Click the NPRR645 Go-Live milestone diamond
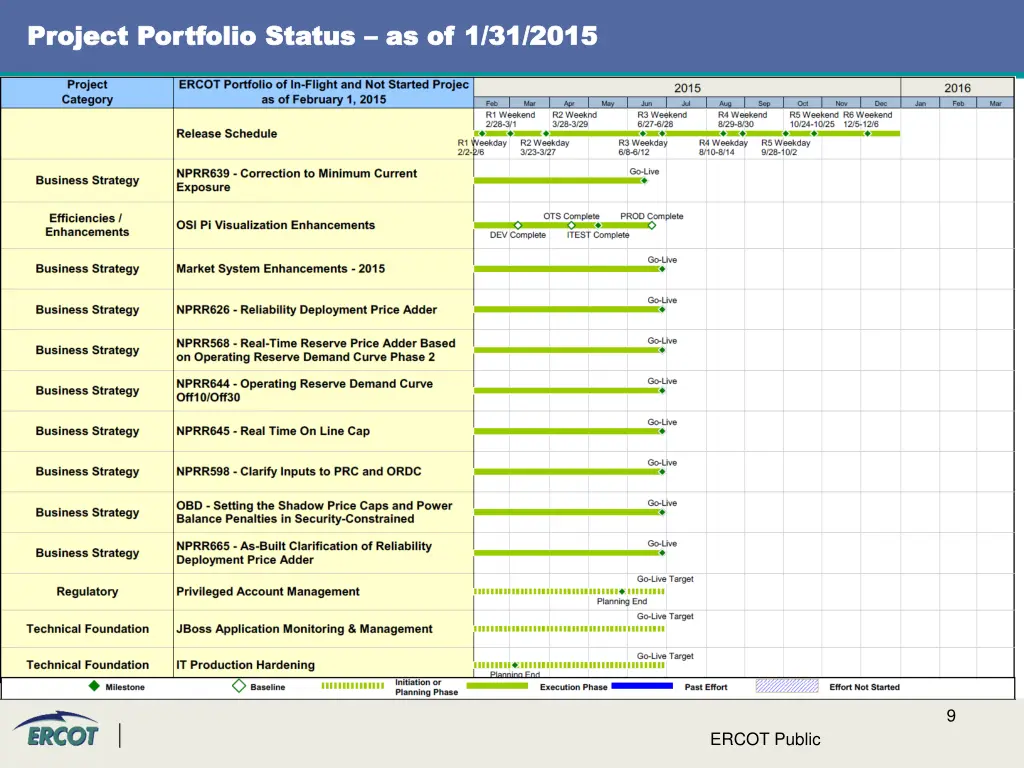Image resolution: width=1024 pixels, height=768 pixels. tap(662, 431)
